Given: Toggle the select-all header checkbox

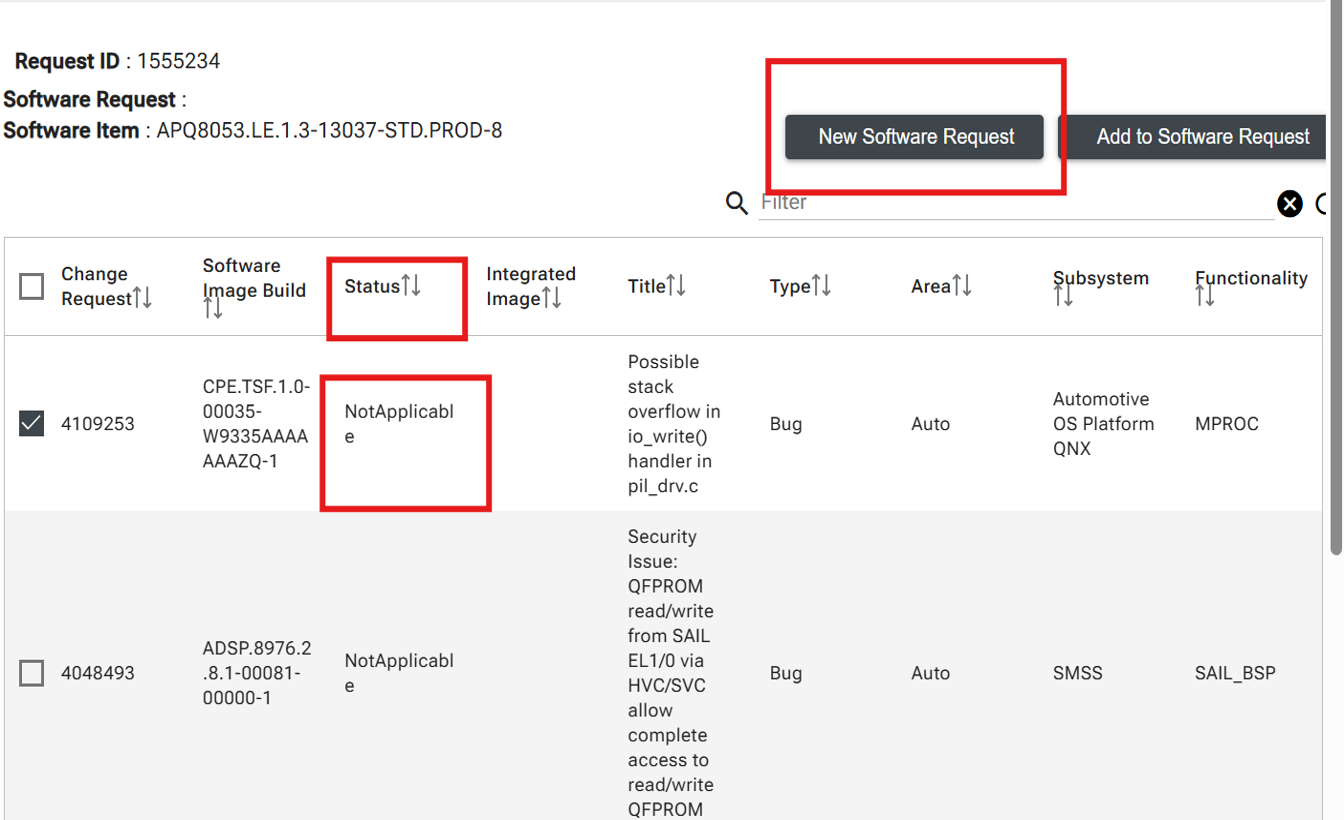Looking at the screenshot, I should click(32, 286).
